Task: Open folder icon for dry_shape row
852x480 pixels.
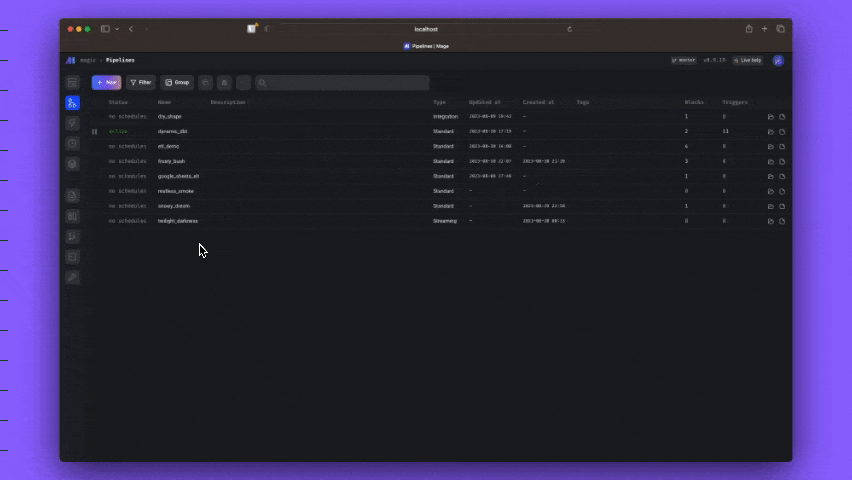Action: 770,117
